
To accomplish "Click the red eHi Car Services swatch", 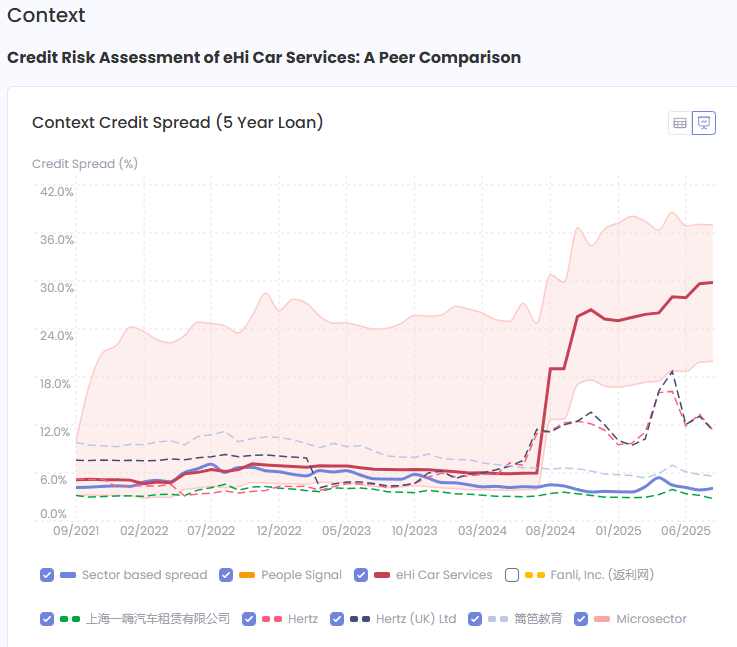I will 382,575.
